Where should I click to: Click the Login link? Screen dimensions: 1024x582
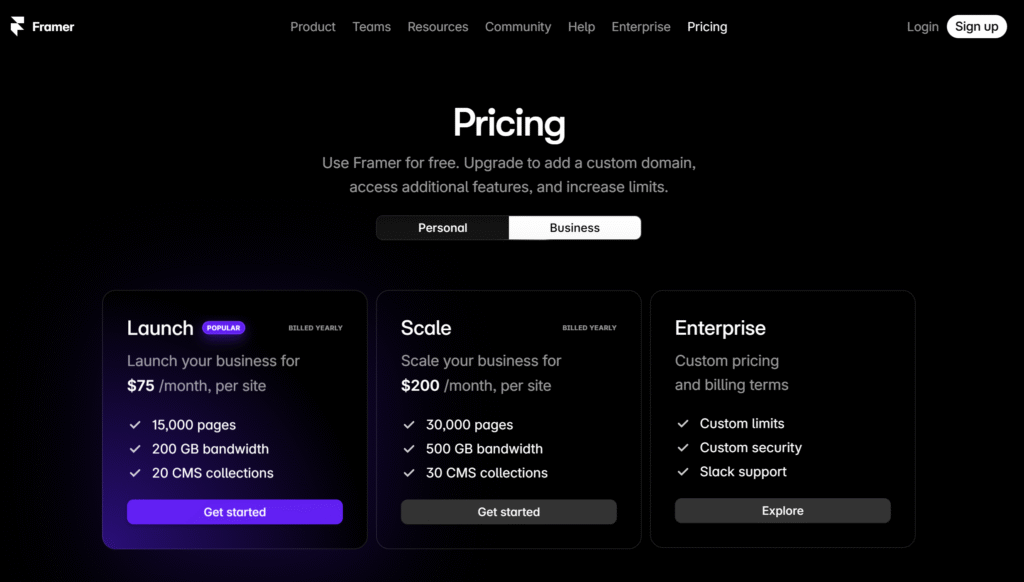922,27
